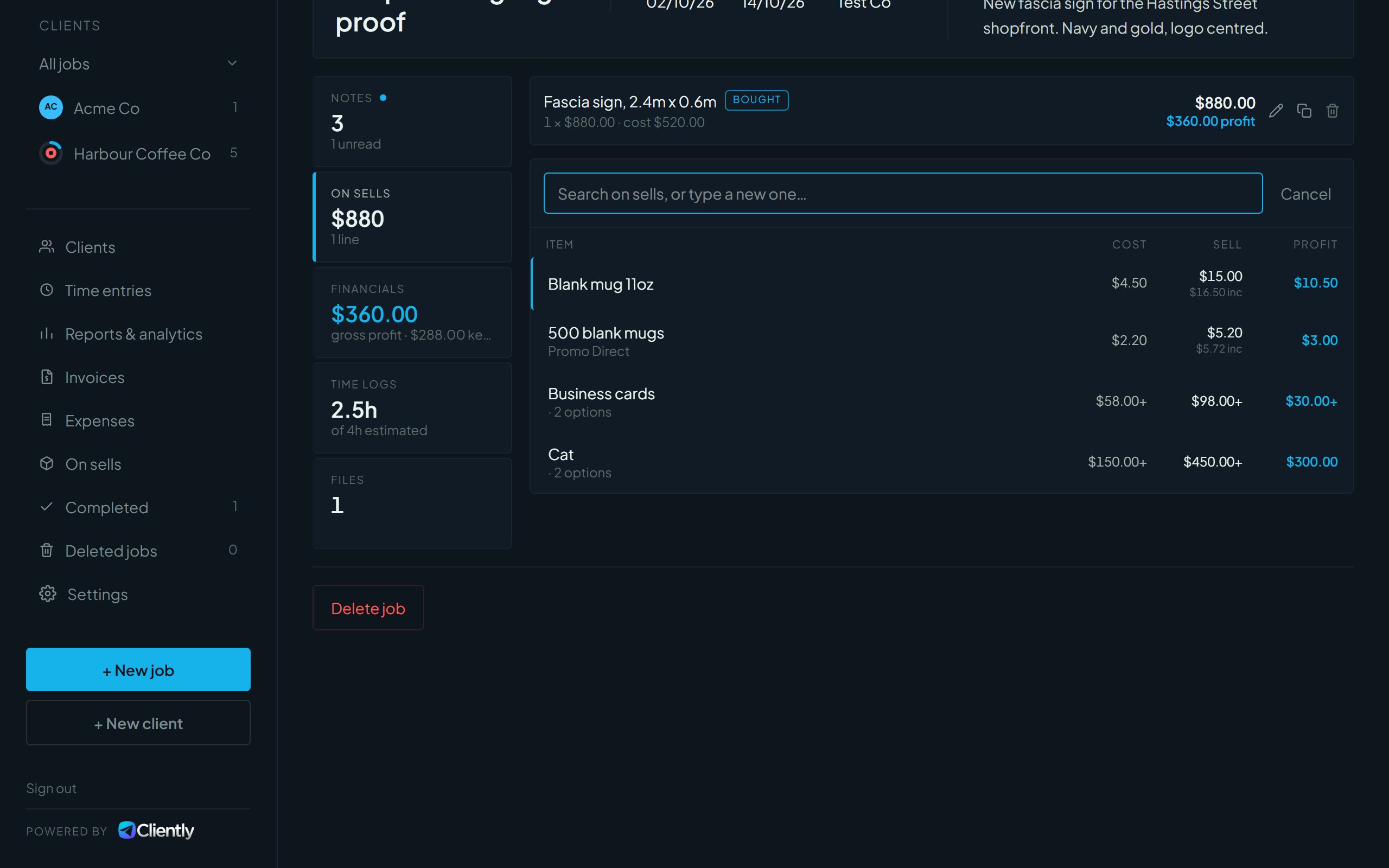Click the Completed count badge 1
Viewport: 1389px width, 868px height.
[235, 506]
